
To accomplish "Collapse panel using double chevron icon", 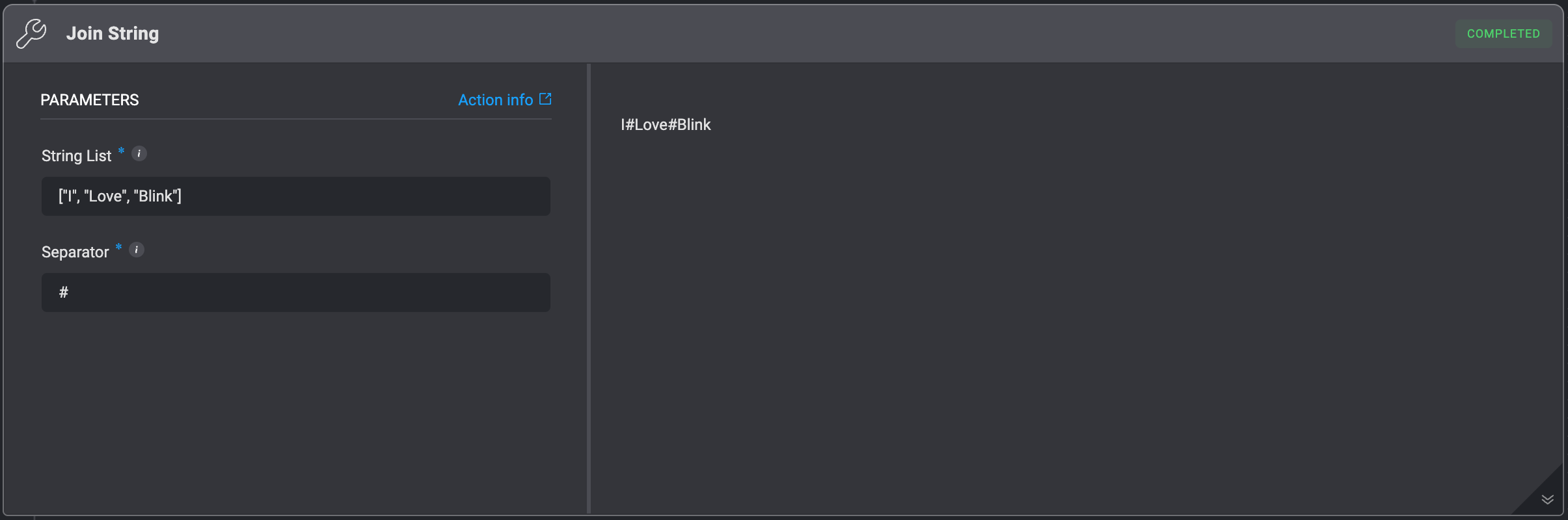I will tap(1548, 499).
